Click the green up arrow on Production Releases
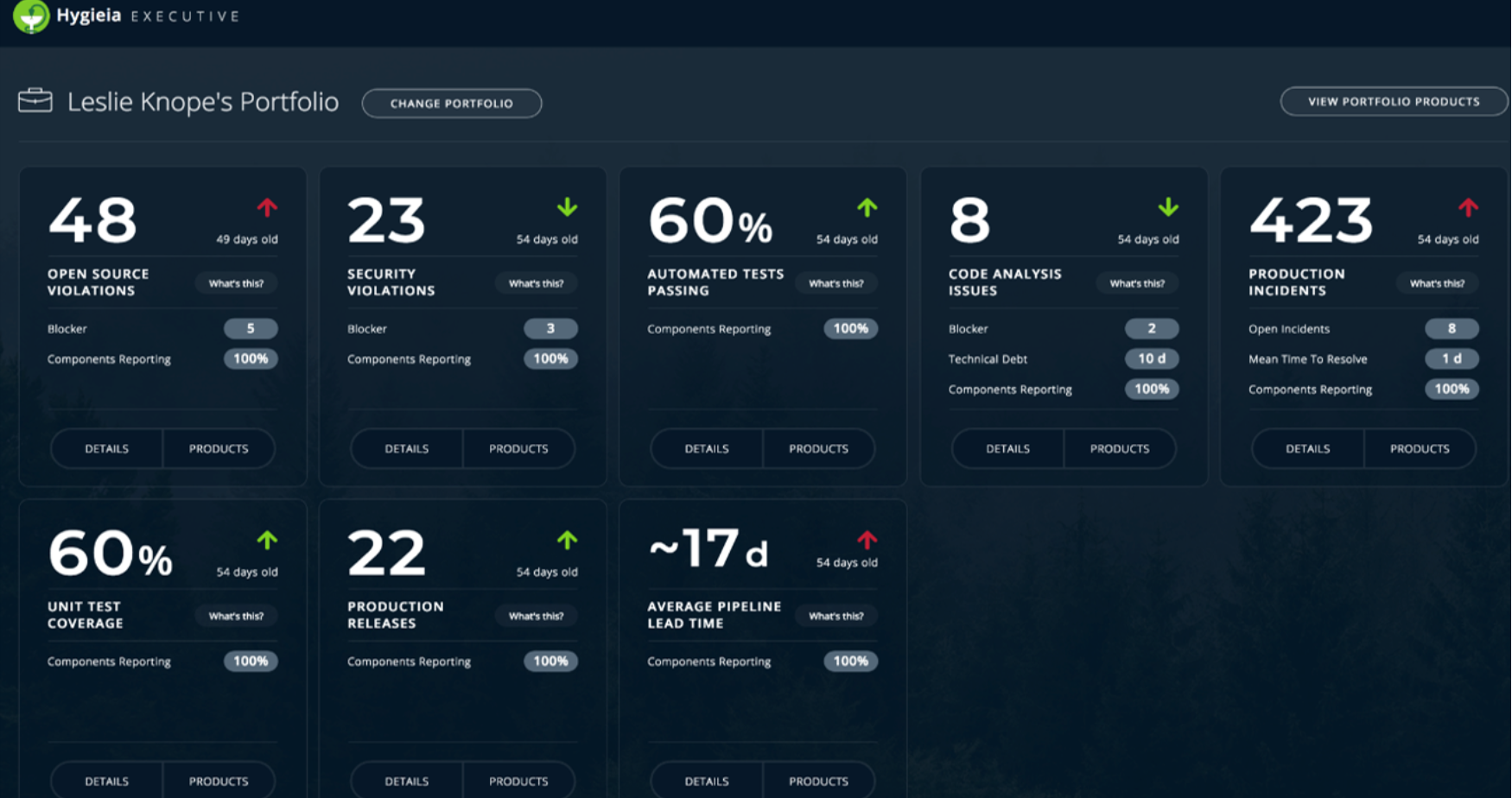 (568, 540)
